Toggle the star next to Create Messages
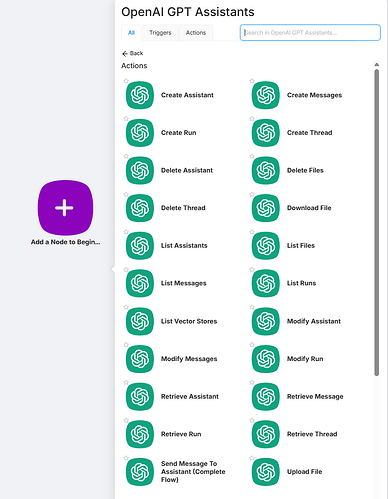 [252, 81]
